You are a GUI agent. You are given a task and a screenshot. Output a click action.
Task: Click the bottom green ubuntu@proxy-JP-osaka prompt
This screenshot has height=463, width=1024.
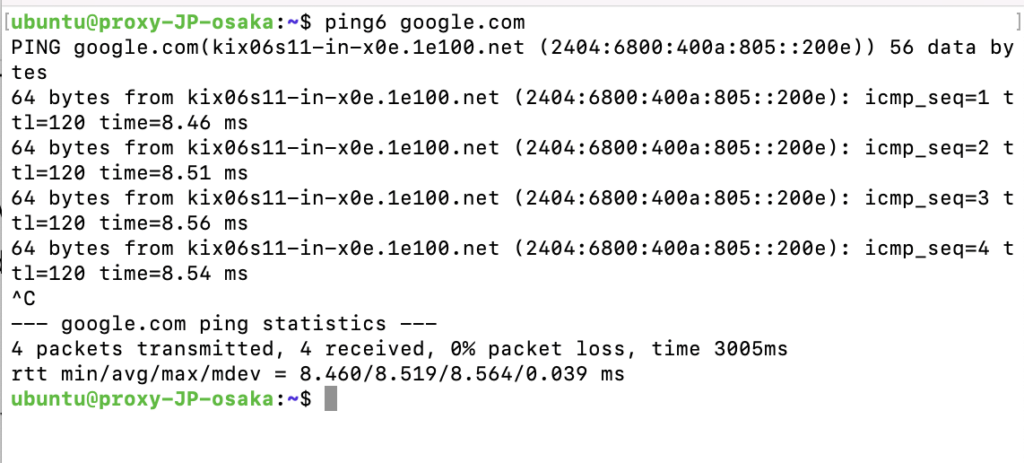tap(143, 399)
